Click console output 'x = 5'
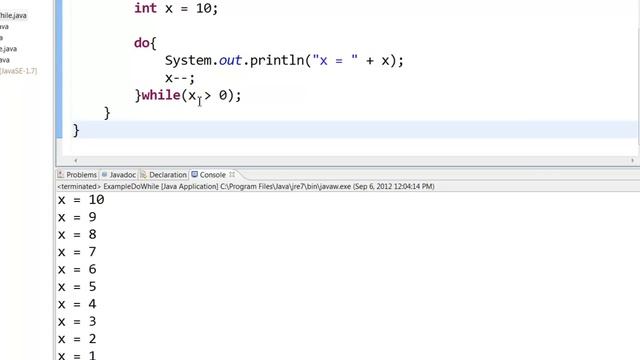This screenshot has width=640, height=360. 77,287
